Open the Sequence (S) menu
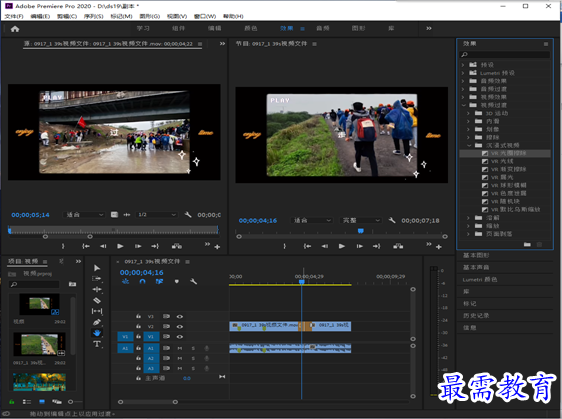Screen dimensions: 562x419 tap(94, 16)
